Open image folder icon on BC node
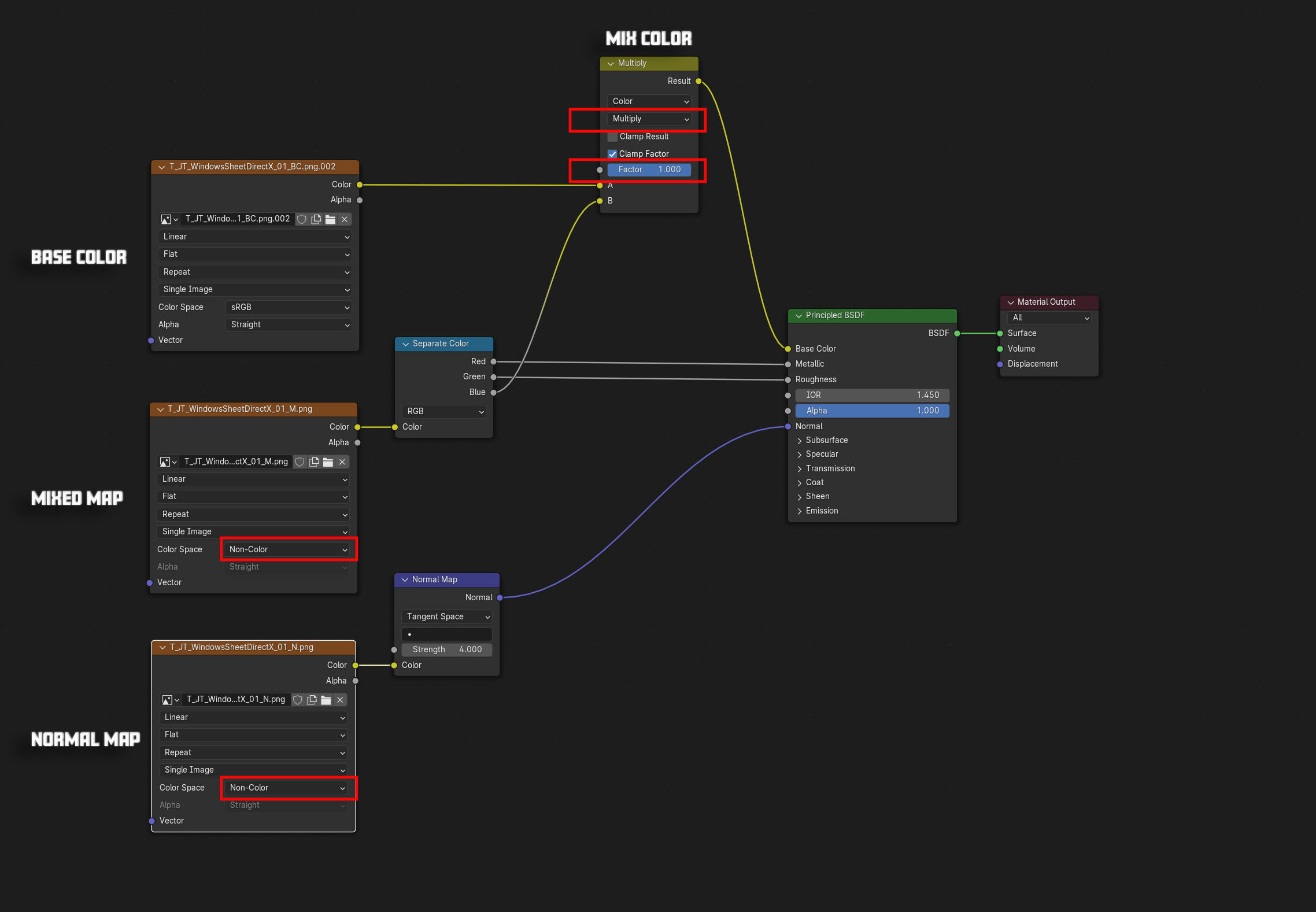Viewport: 1316px width, 912px height. pyautogui.click(x=330, y=219)
